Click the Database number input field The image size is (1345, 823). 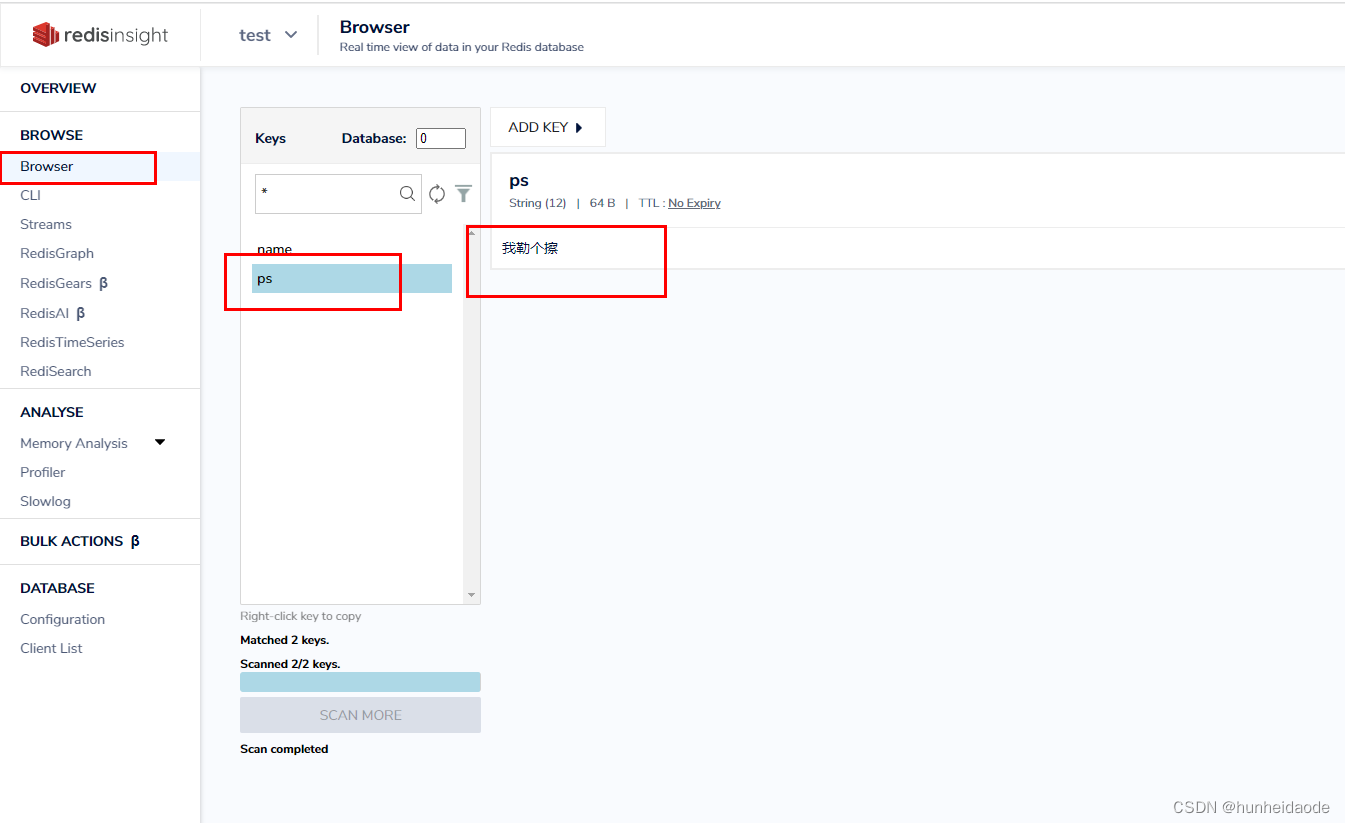click(x=441, y=138)
